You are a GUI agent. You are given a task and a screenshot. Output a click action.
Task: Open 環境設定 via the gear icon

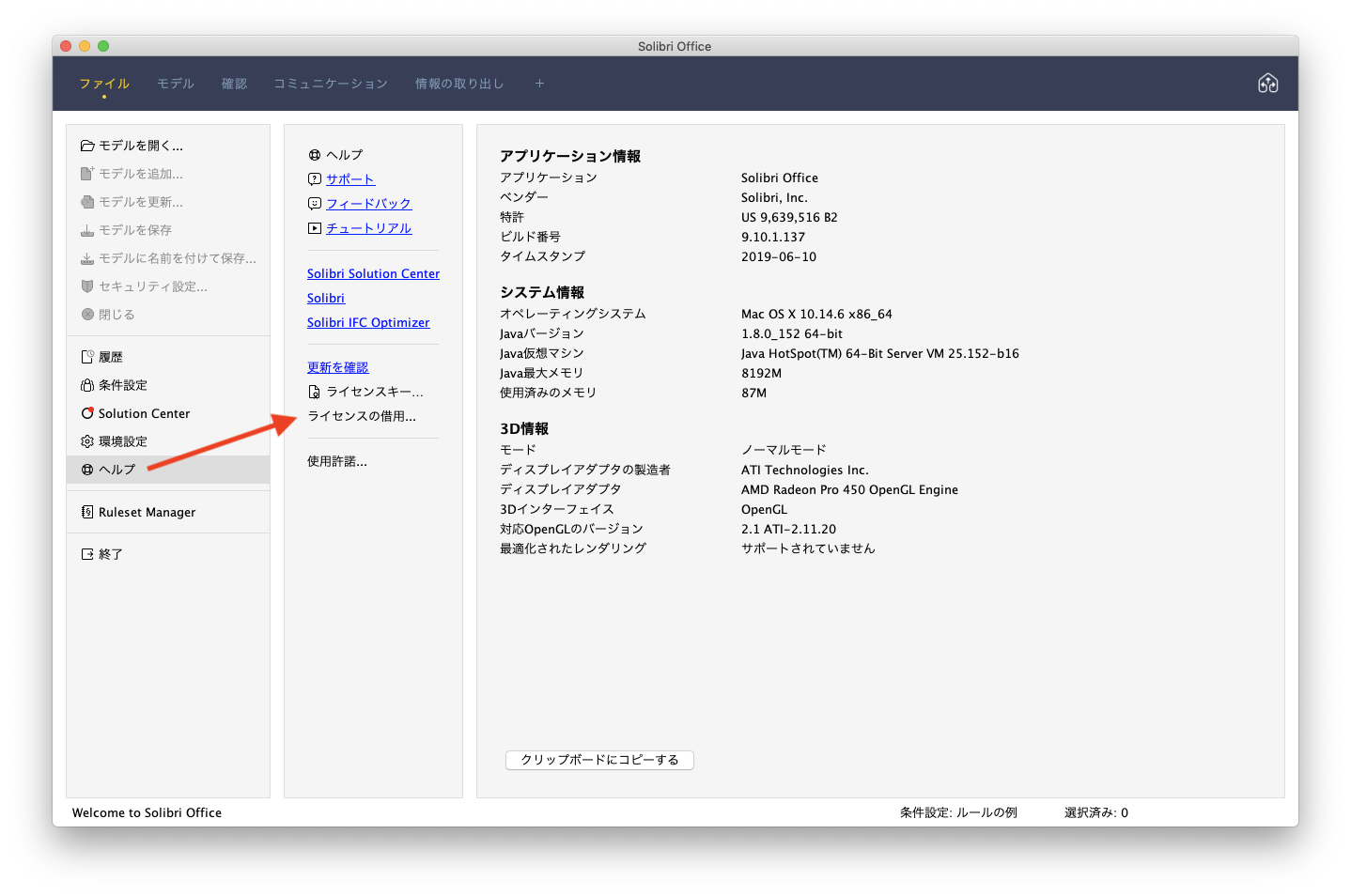click(87, 441)
